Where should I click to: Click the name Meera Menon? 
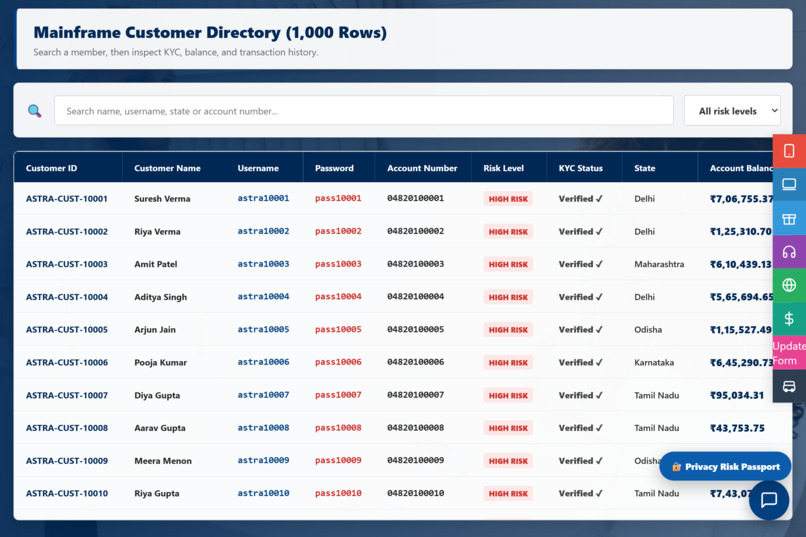(162, 460)
